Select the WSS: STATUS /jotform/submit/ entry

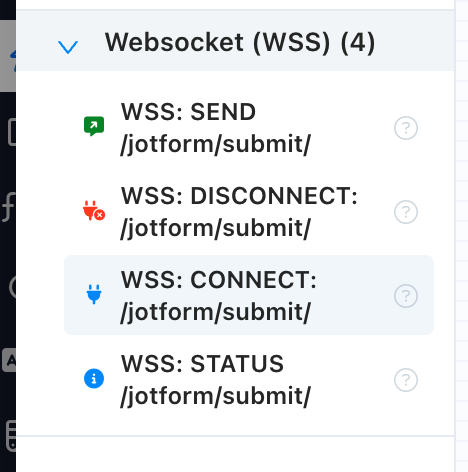[x=249, y=380]
